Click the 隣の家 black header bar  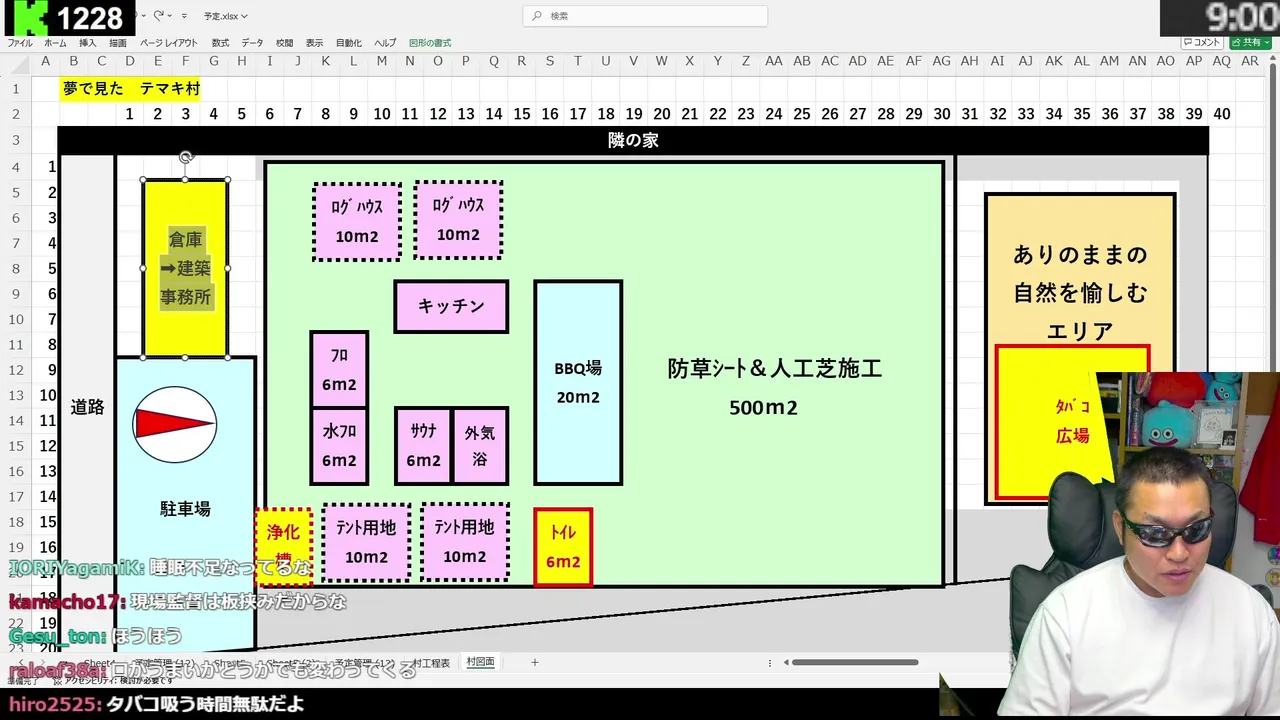633,141
